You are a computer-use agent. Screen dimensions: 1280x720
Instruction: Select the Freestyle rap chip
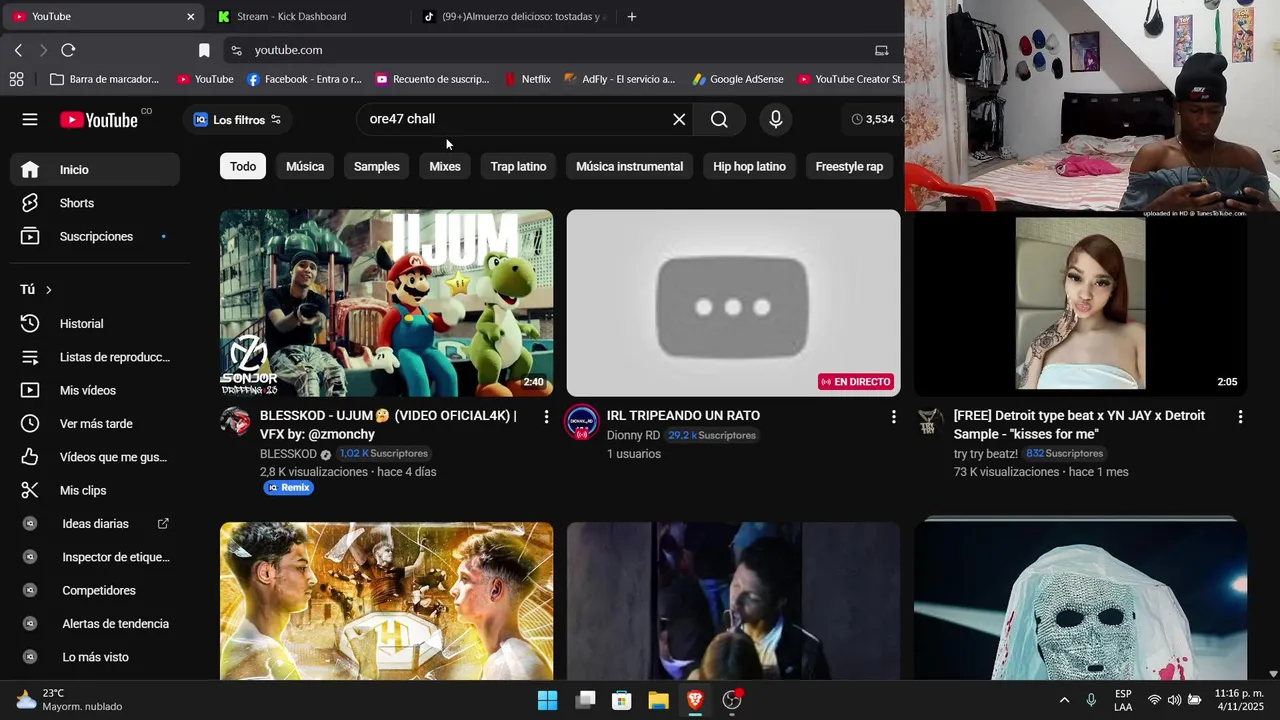click(849, 166)
